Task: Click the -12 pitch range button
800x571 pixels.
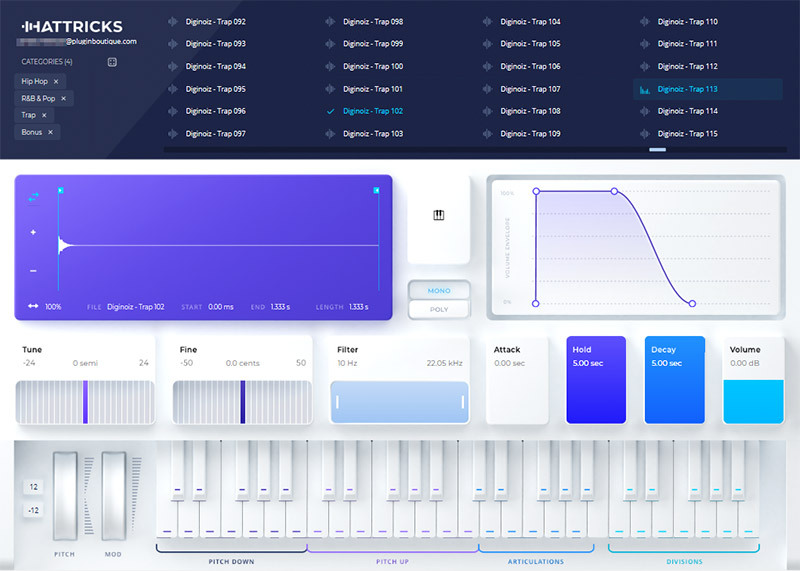Action: click(33, 511)
